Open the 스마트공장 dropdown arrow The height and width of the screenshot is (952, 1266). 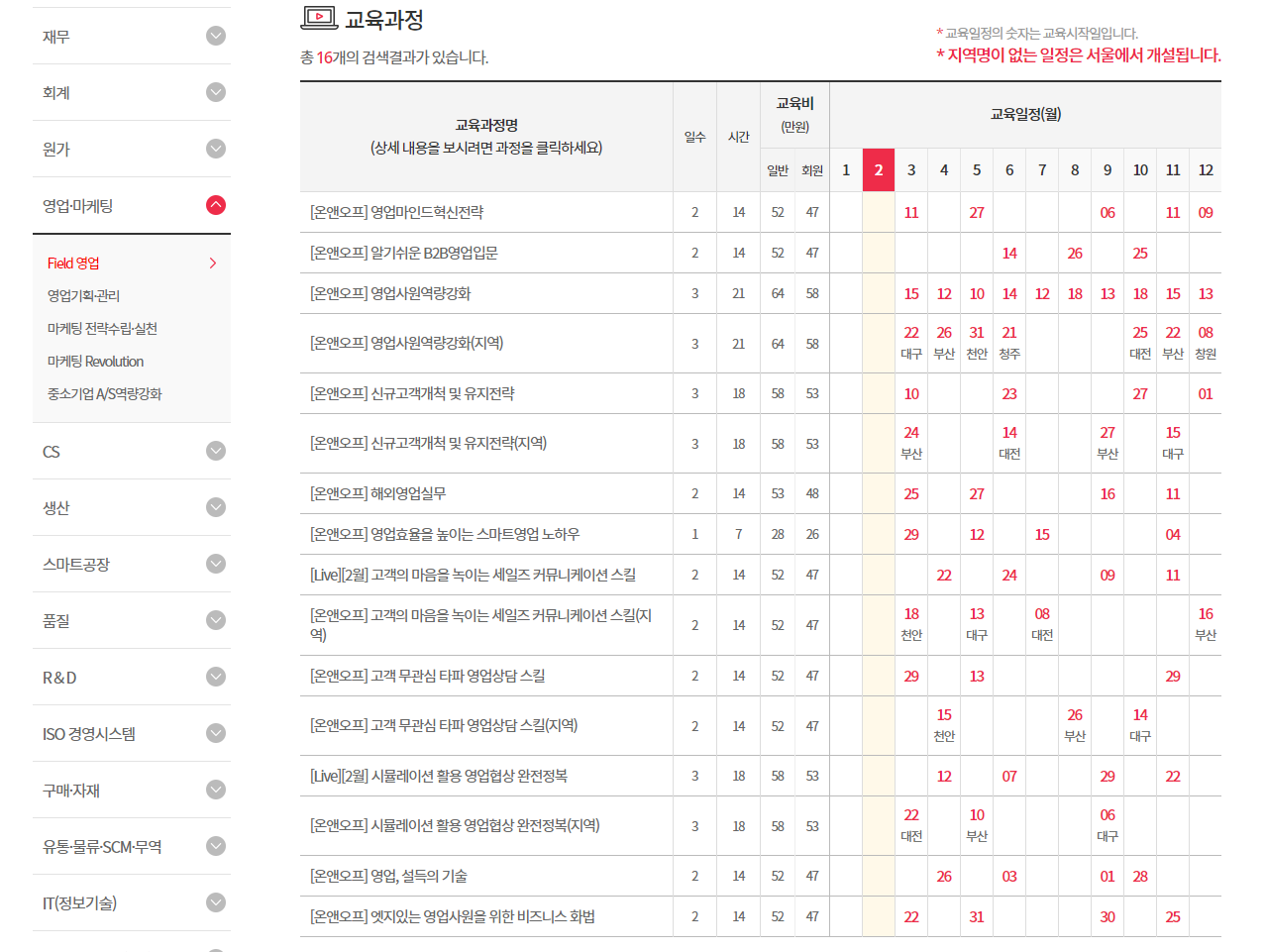[x=216, y=564]
